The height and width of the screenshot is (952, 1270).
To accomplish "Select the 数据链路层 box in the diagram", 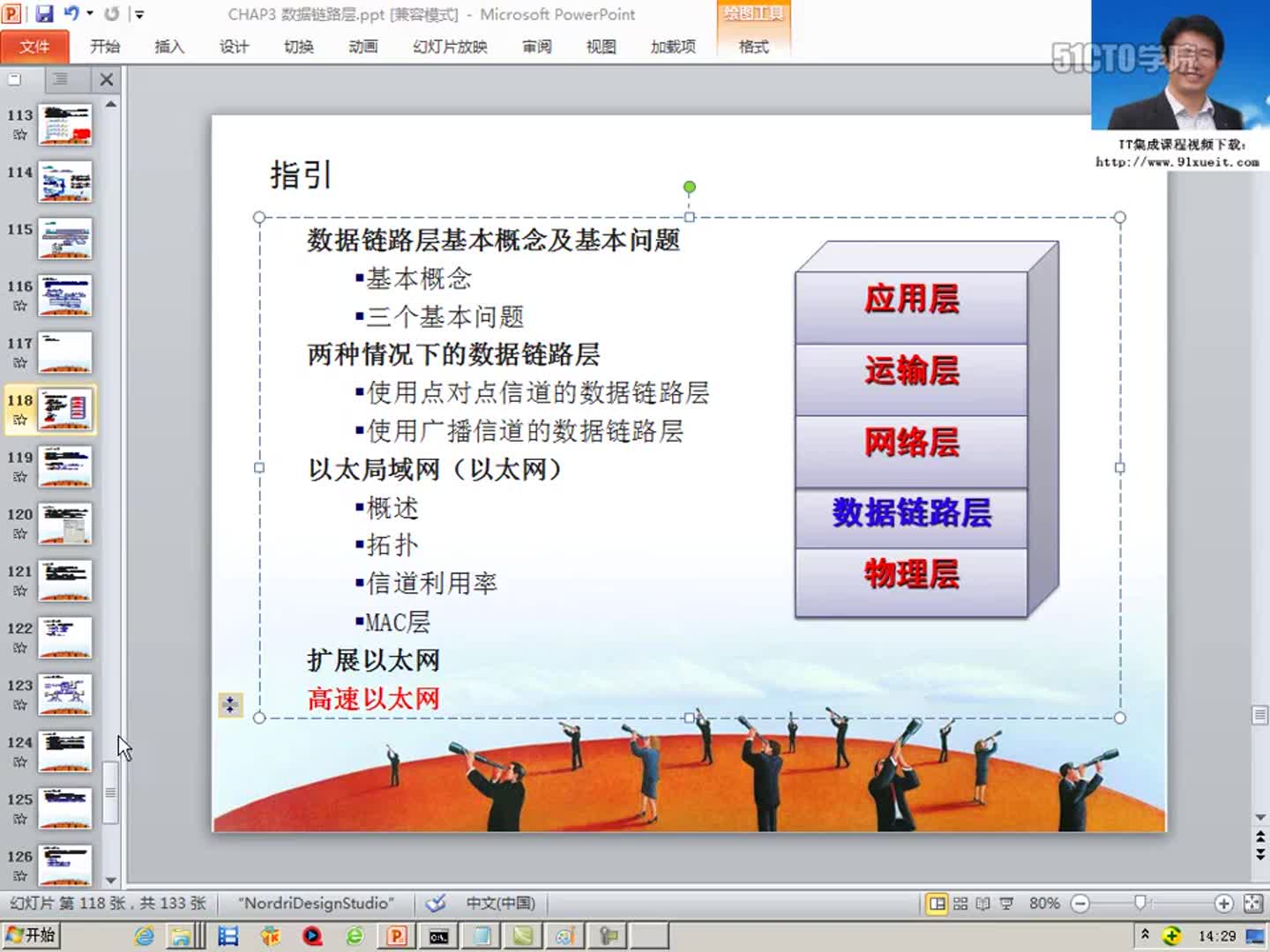I will tap(911, 517).
